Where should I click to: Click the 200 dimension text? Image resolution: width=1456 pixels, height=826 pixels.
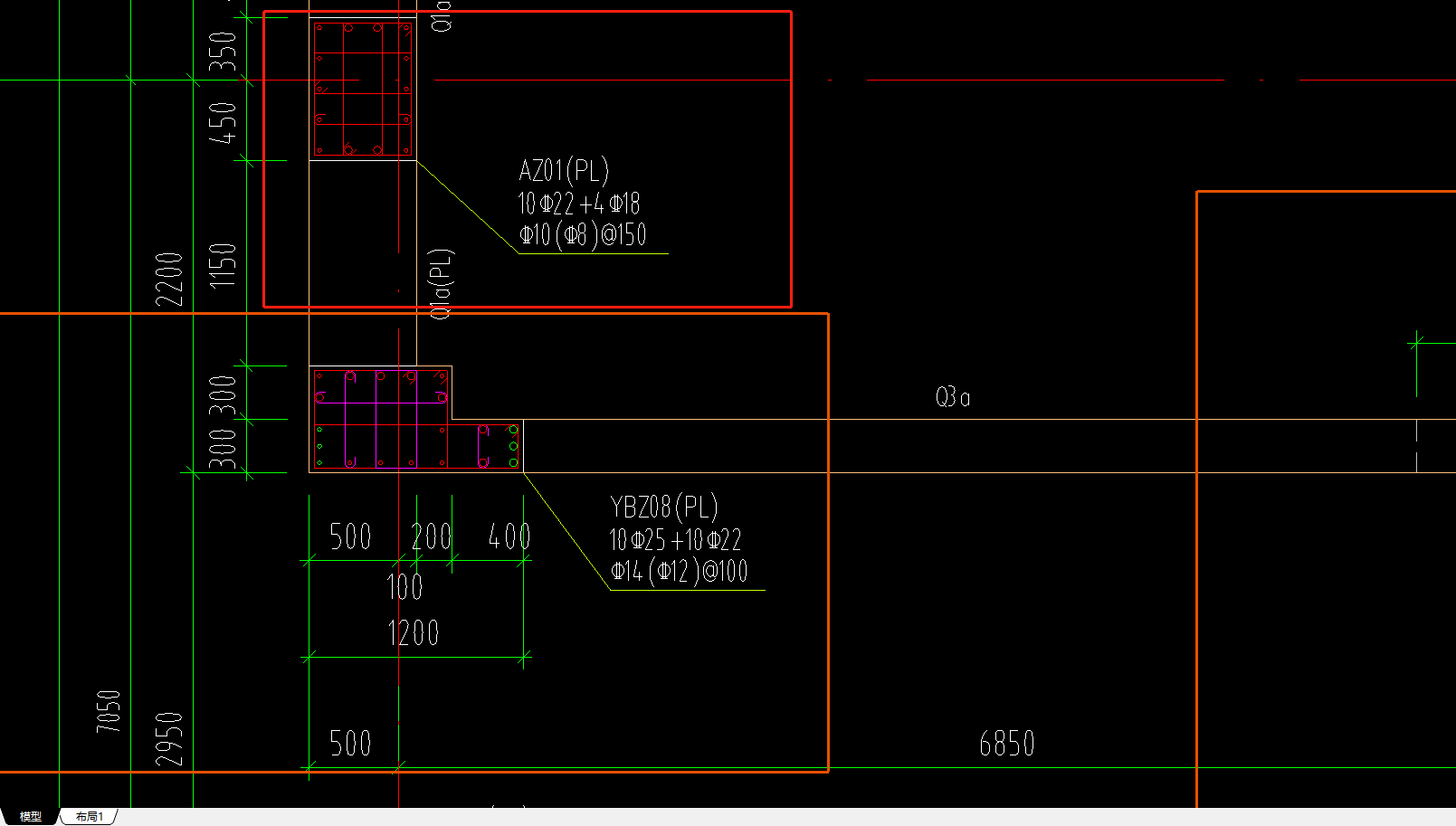(432, 536)
